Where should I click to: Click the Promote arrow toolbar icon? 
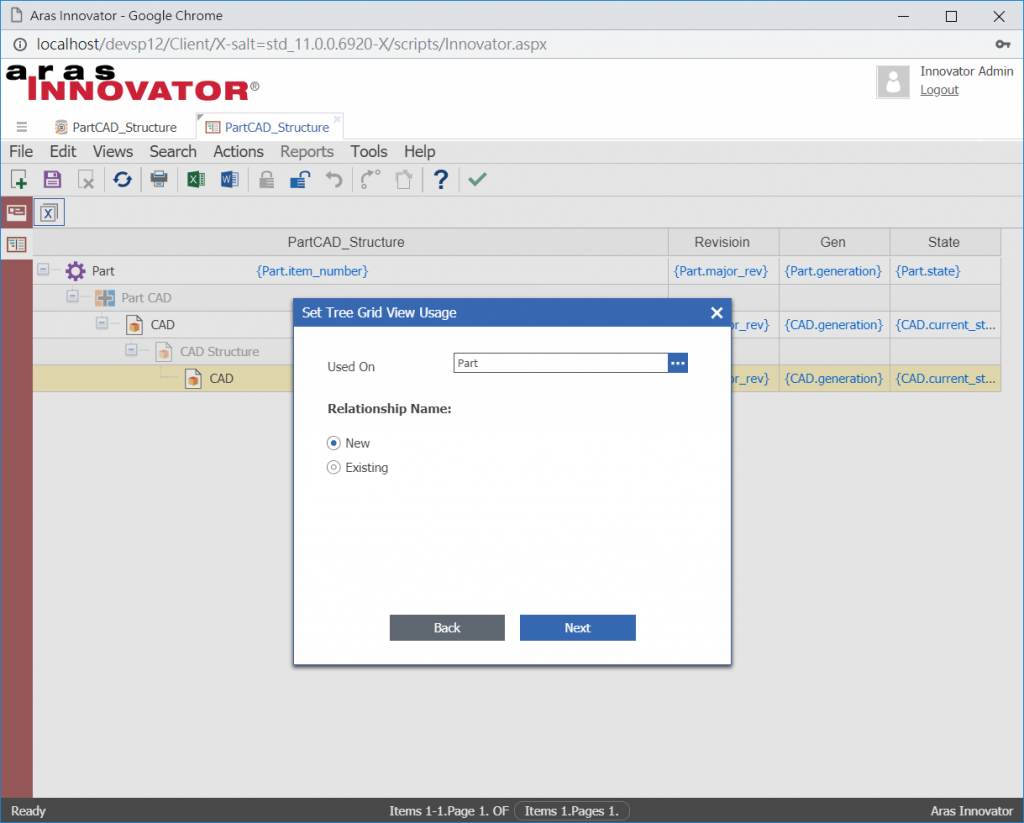(370, 179)
